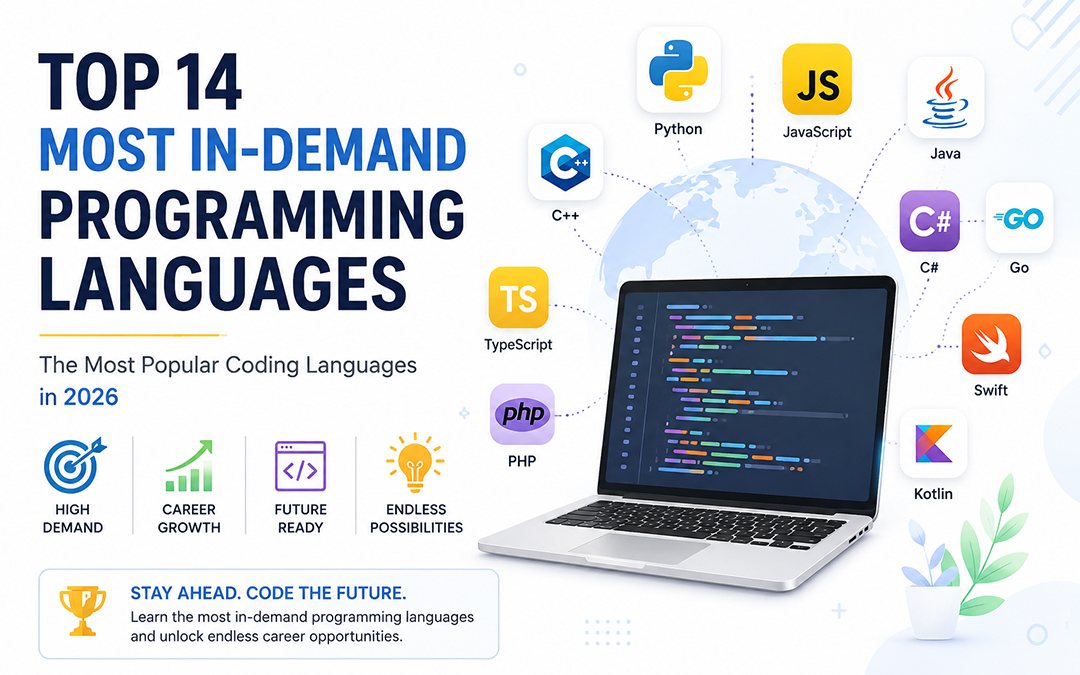The height and width of the screenshot is (675, 1080).
Task: Click the yellow JS JavaScript icon
Action: tap(817, 79)
